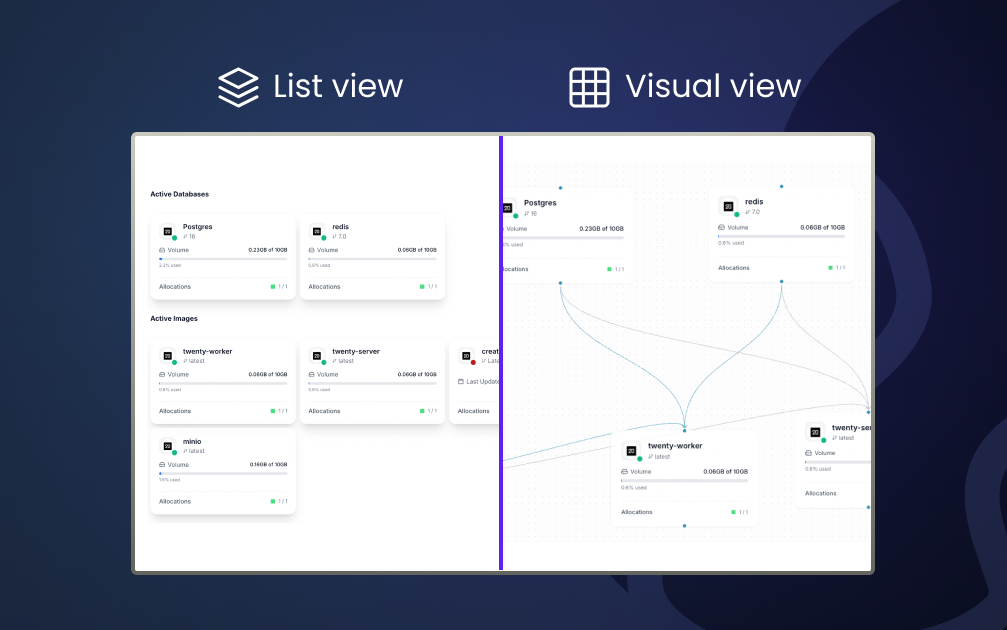1007x630 pixels.
Task: Click Volume disk icon on list twenty-server card
Action: (x=311, y=374)
